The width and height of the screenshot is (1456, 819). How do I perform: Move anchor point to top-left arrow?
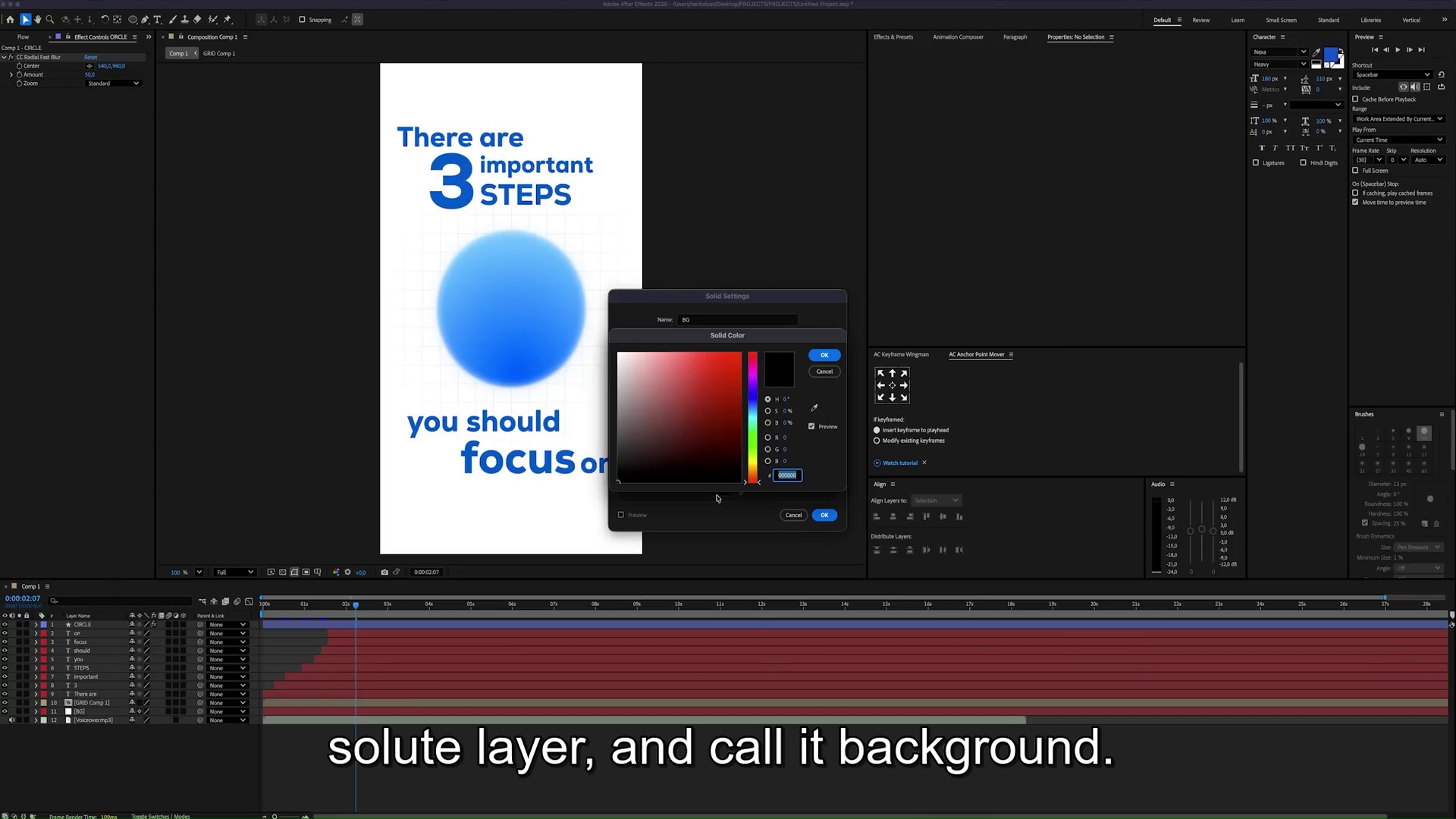point(880,373)
